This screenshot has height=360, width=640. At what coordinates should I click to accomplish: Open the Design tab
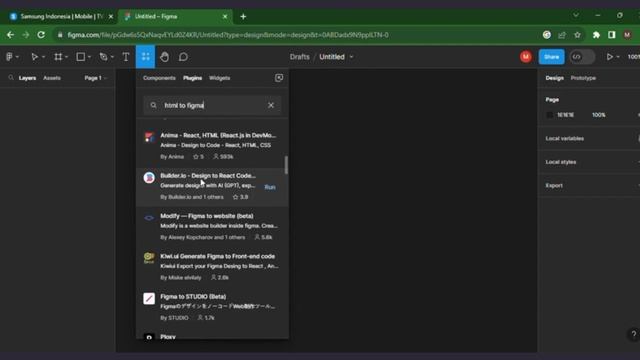point(554,78)
